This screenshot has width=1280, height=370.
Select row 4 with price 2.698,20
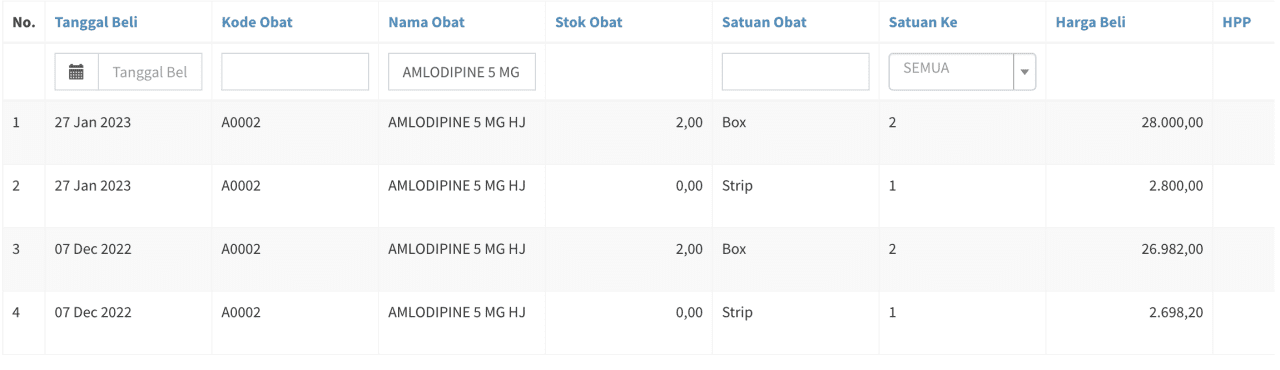tap(640, 321)
